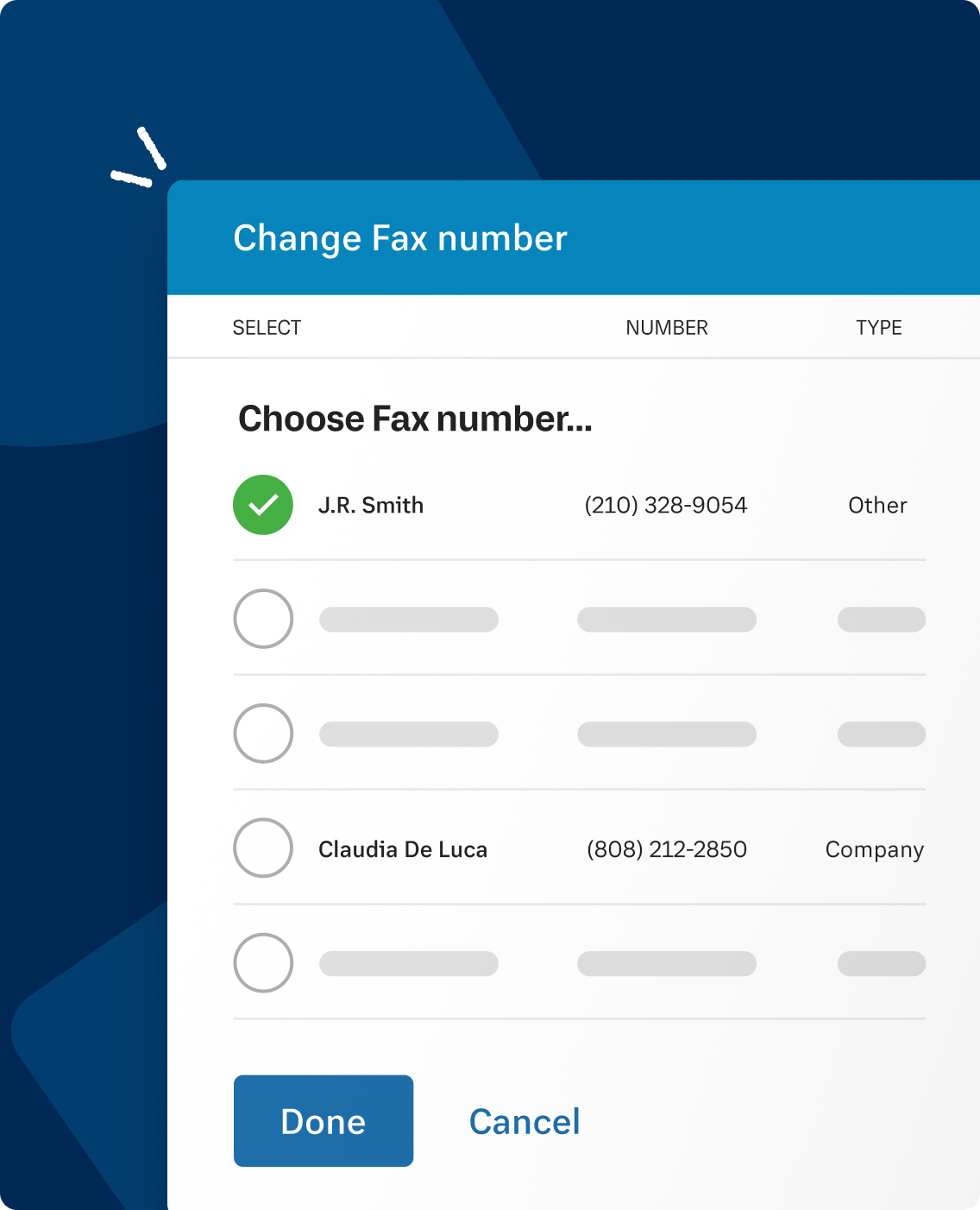Viewport: 980px width, 1210px height.
Task: Click the Other type label for J.R. Smith
Action: pos(876,505)
